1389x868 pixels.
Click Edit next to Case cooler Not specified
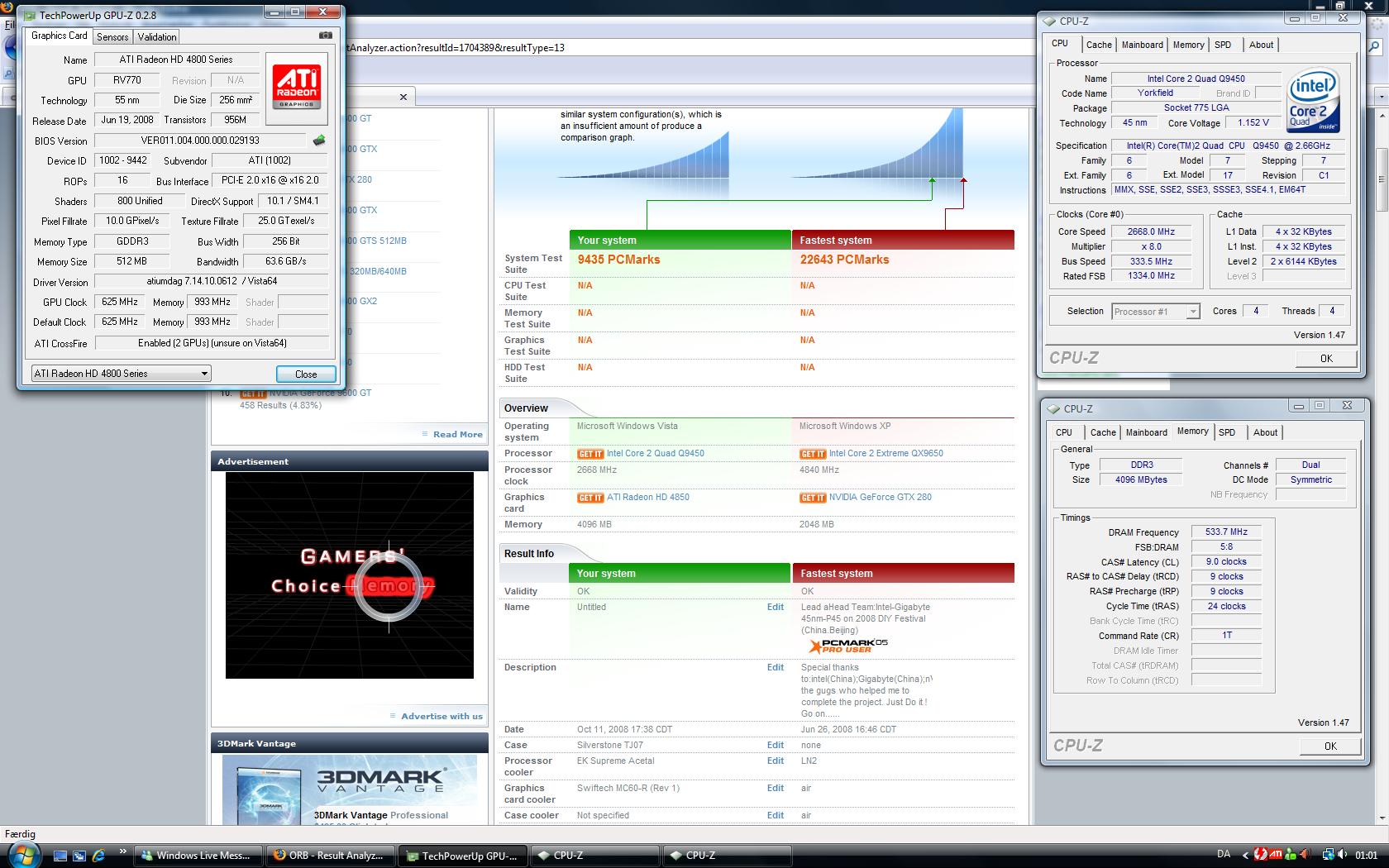[x=775, y=816]
